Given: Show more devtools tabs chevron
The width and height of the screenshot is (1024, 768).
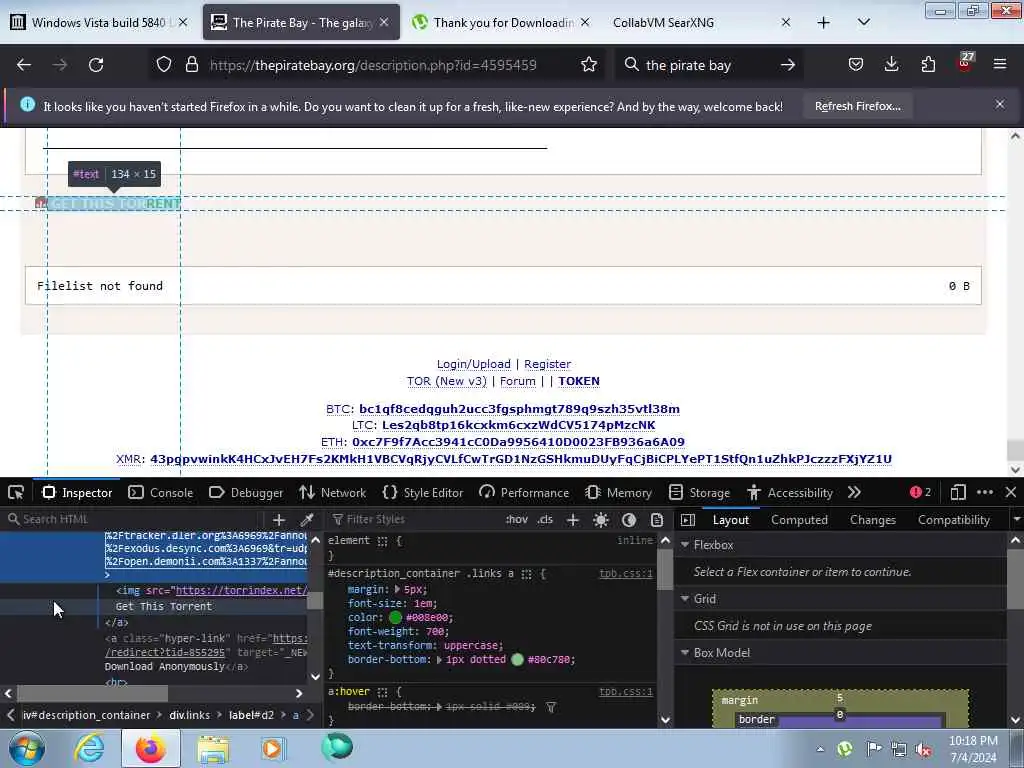Looking at the screenshot, I should 854,492.
